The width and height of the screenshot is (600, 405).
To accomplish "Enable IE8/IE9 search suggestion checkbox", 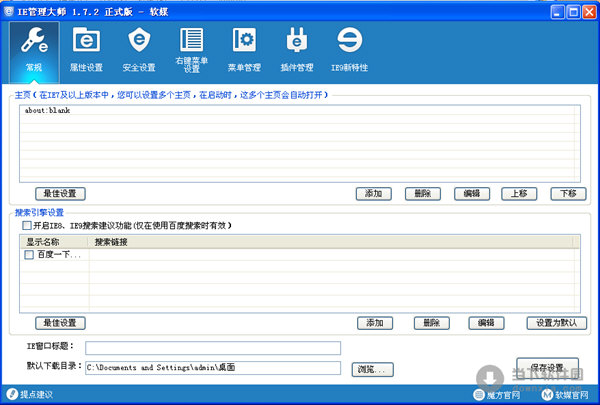I will click(27, 225).
